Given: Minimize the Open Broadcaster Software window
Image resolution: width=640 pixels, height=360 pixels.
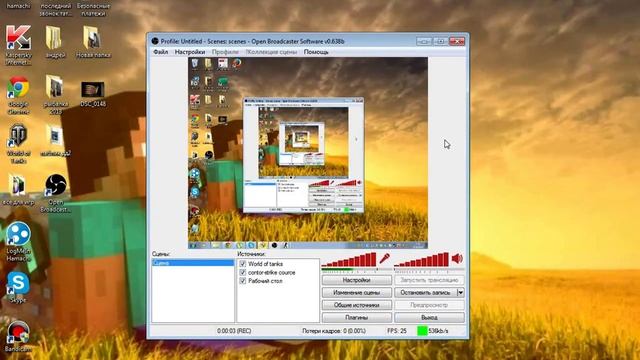Looking at the screenshot, I should pos(424,41).
